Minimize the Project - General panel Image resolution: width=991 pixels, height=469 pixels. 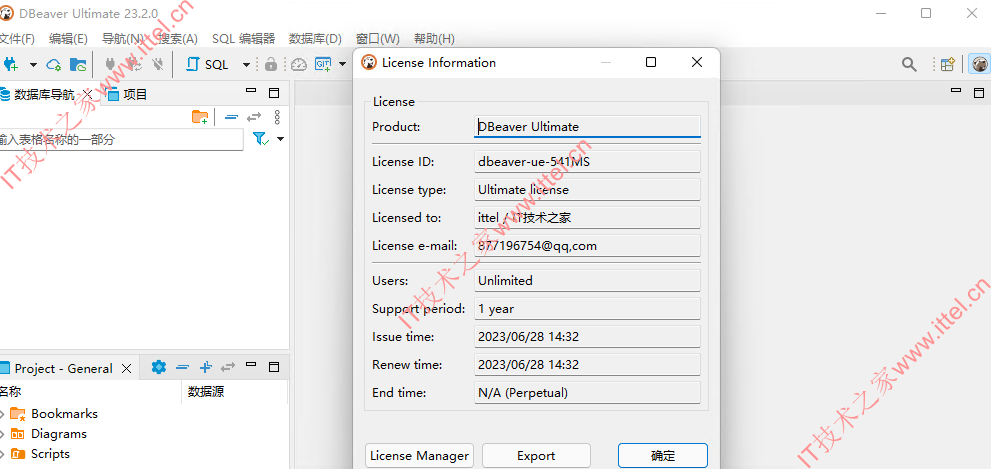[x=251, y=364]
